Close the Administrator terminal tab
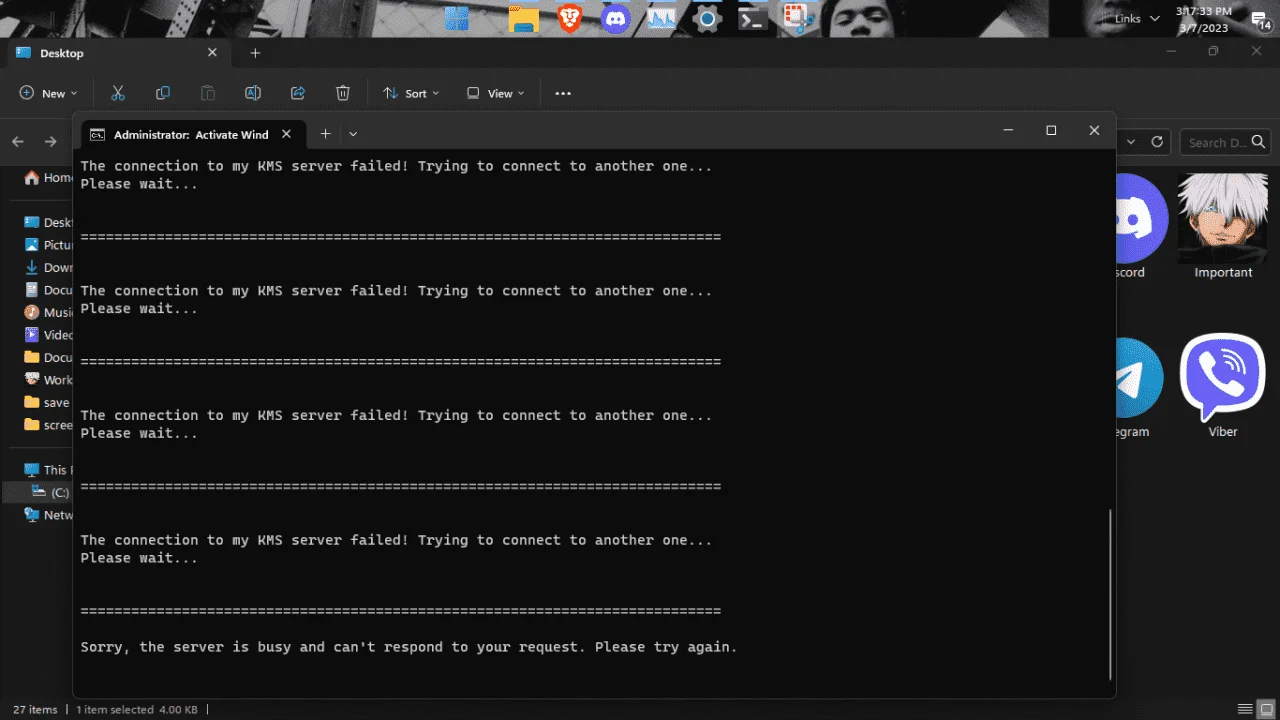 pos(286,134)
